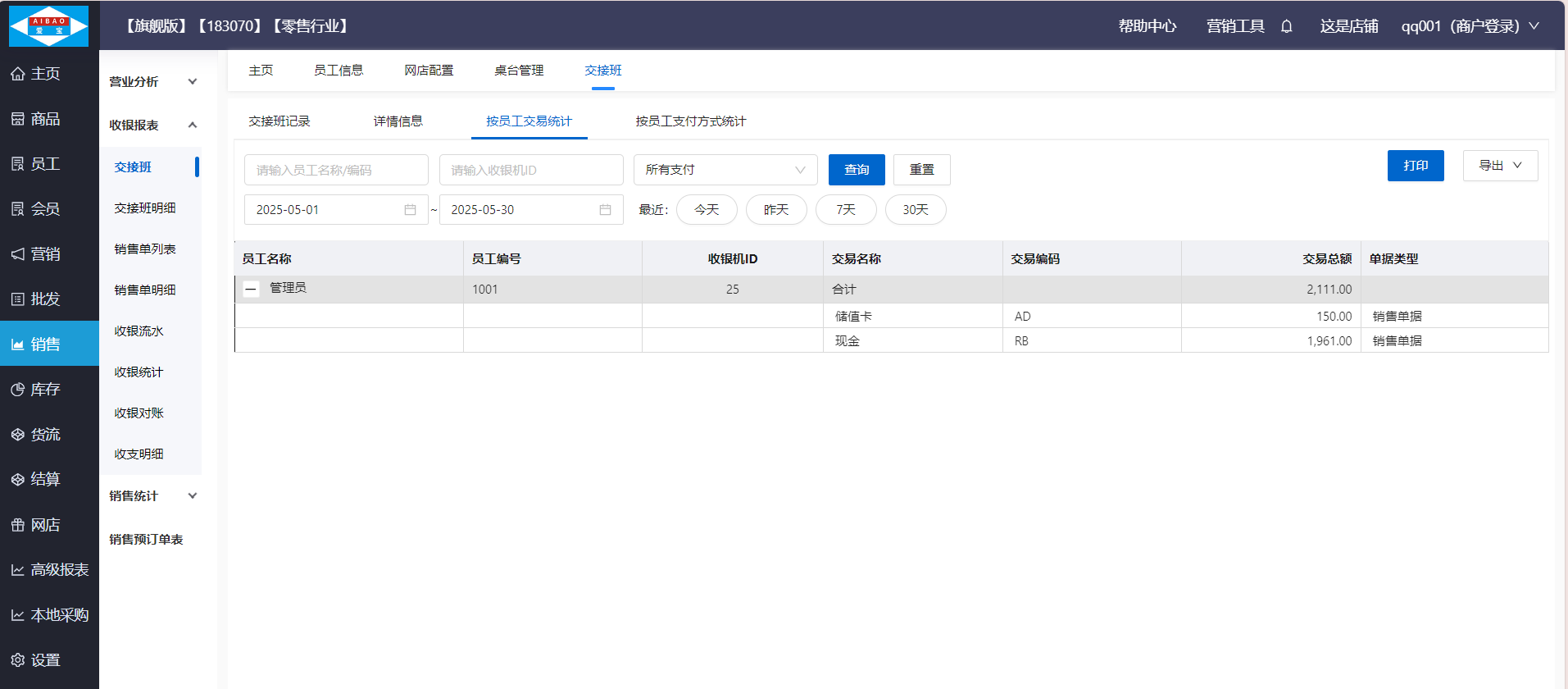Screen dimensions: 1568x689
Task: Open the 所有支付 payment type dropdown
Action: pos(725,170)
